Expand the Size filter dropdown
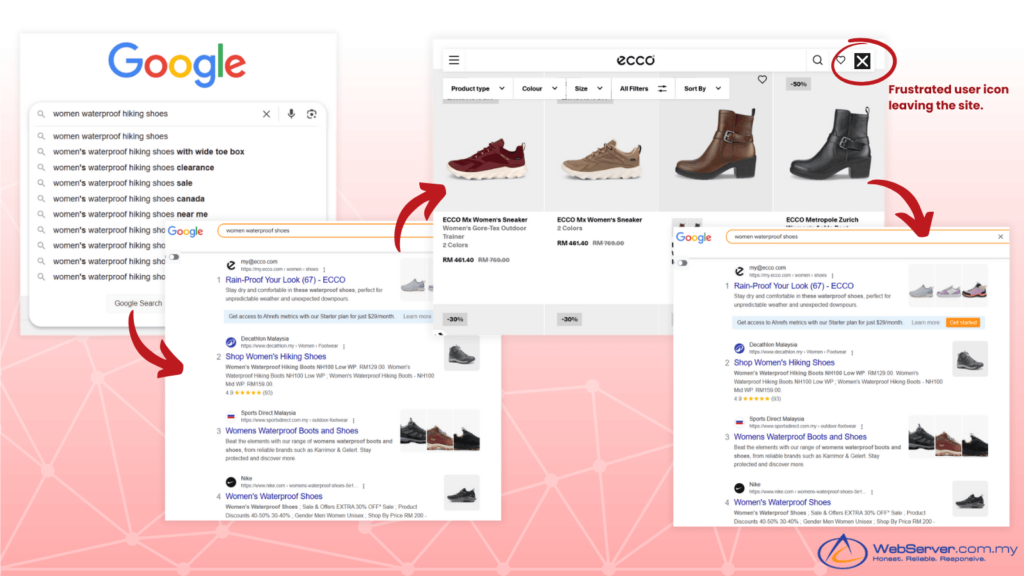Screen dimensions: 1024x576 (588, 88)
